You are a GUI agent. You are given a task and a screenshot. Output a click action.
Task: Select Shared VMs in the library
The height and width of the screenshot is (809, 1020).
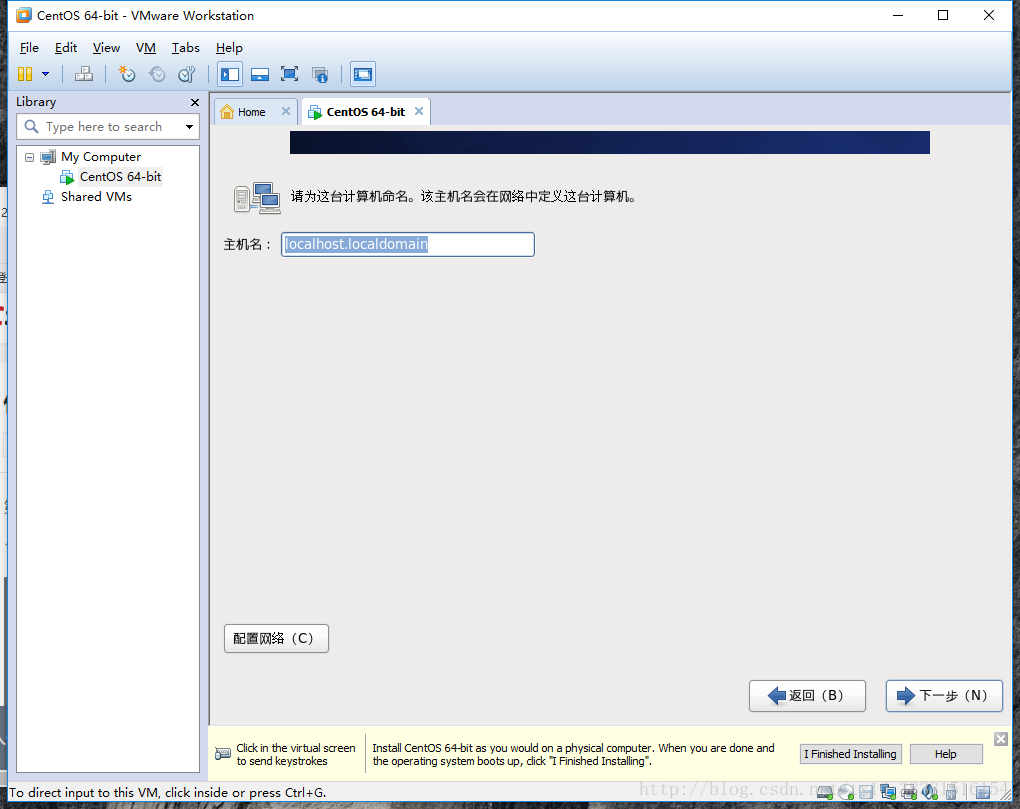[96, 196]
